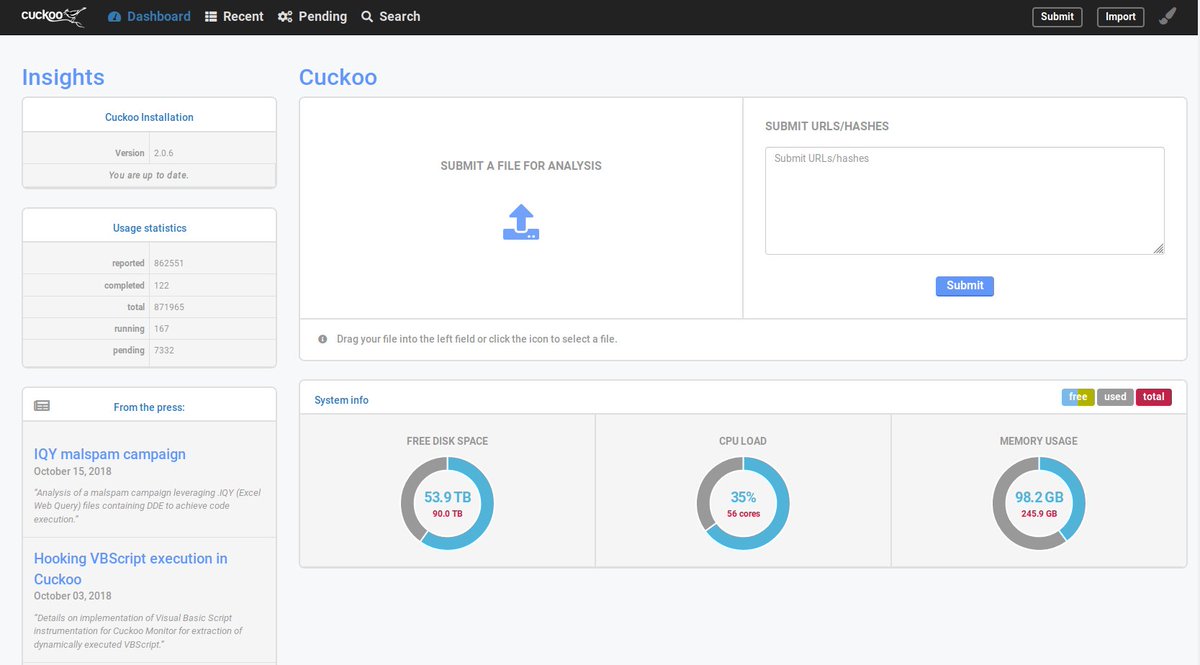Image resolution: width=1200 pixels, height=665 pixels.
Task: Open the Recent analyses page
Action: pos(234,16)
